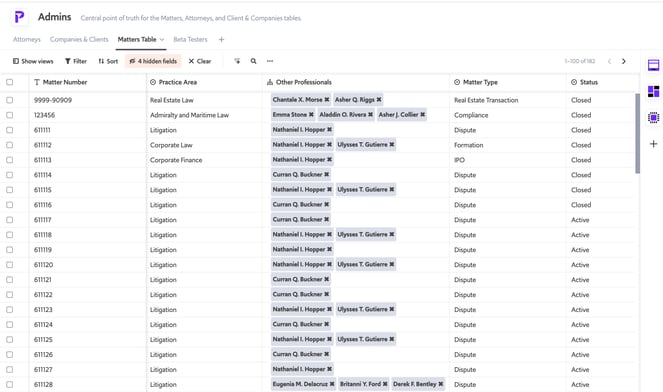The image size is (663, 392).
Task: Add a new sidebar item with plus
Action: tap(653, 144)
